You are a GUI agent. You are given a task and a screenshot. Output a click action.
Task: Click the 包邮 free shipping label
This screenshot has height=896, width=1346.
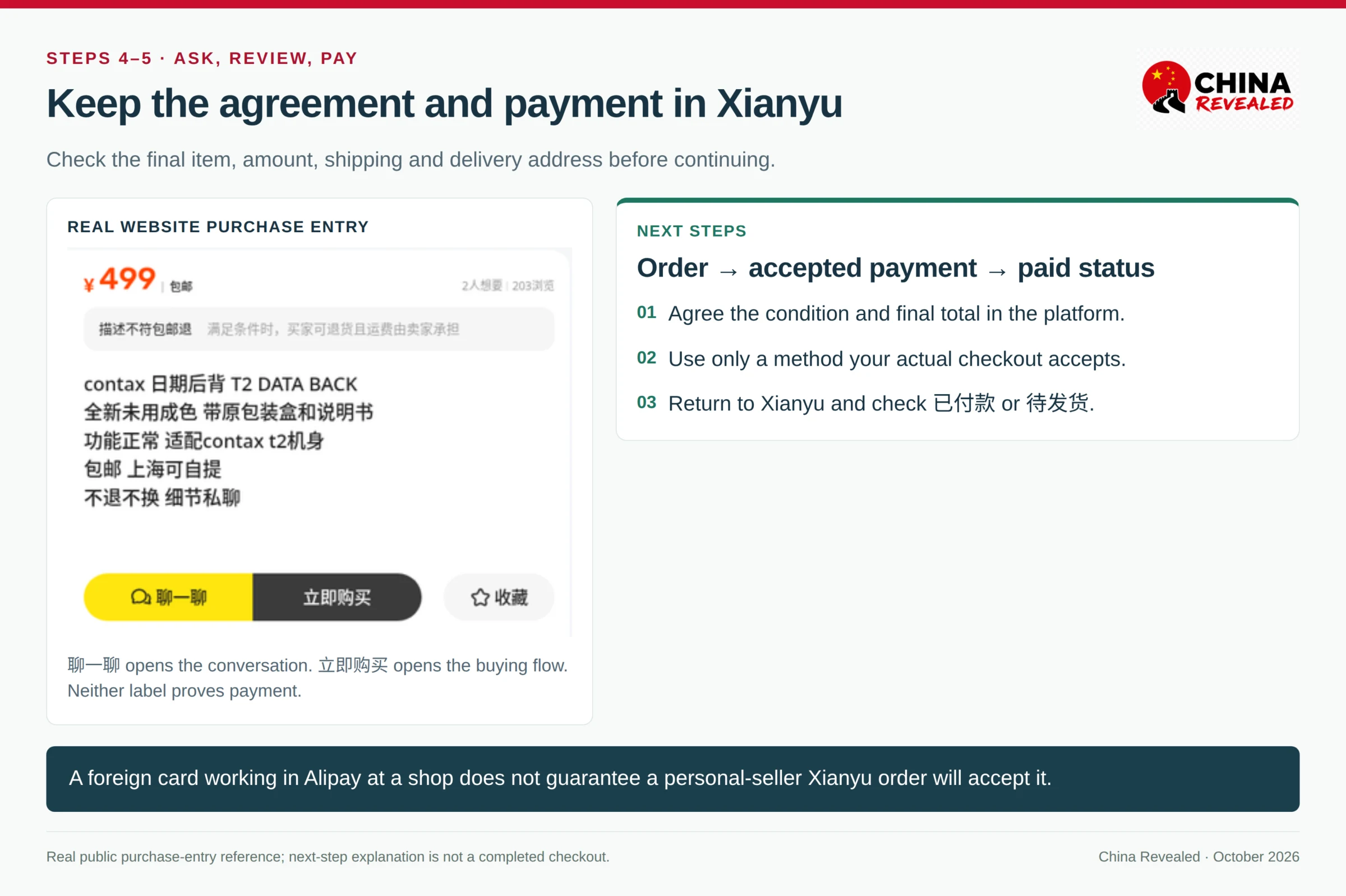coord(181,286)
